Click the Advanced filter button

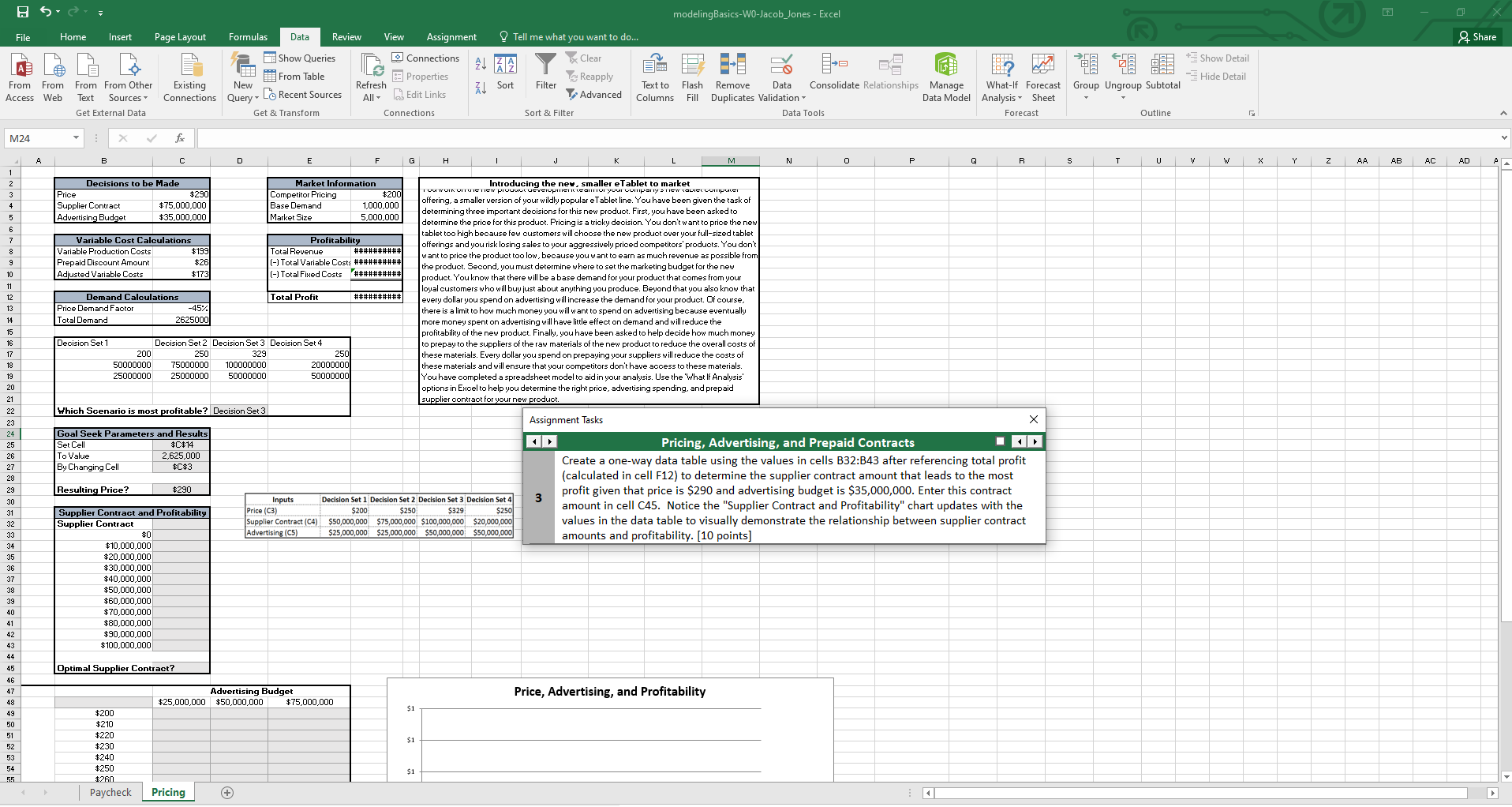point(593,94)
